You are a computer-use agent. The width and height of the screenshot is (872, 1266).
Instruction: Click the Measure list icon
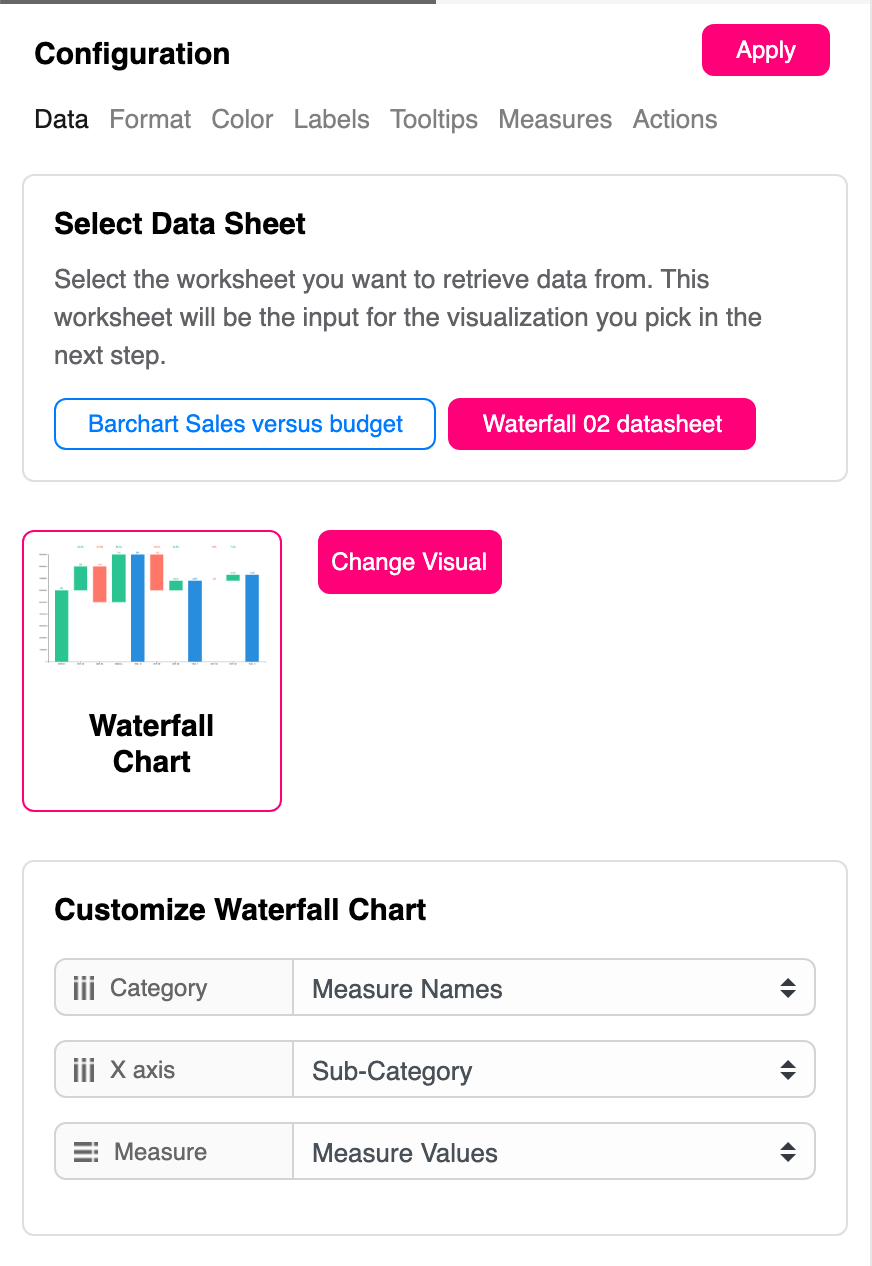pos(86,1152)
